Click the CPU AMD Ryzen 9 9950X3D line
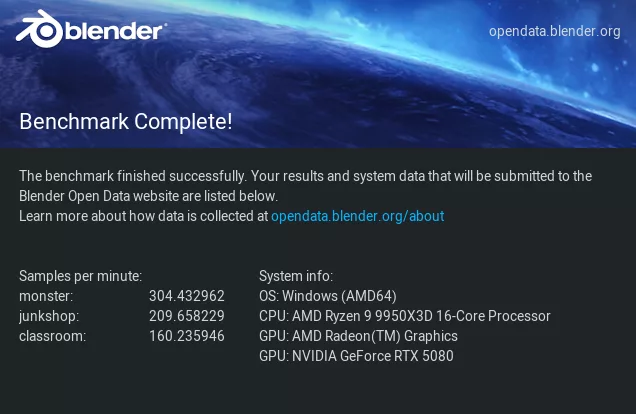 click(404, 316)
